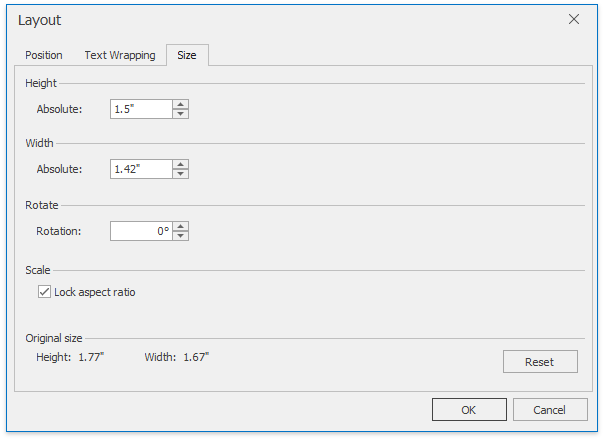Screen dimensions: 604x440
Task: Decrease the Rotation angle
Action: pos(180,236)
